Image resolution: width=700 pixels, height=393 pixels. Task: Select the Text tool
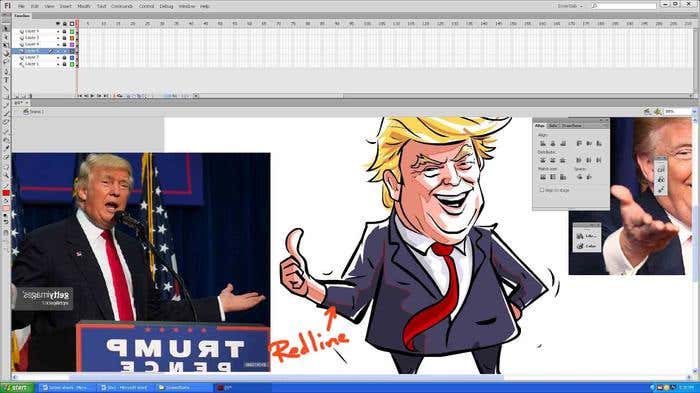[x=6, y=80]
